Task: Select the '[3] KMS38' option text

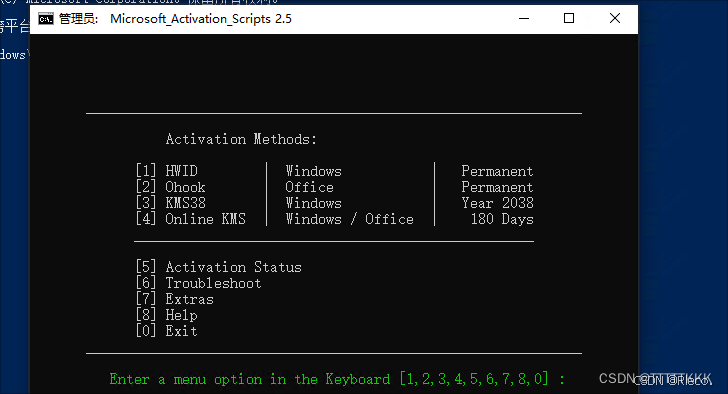Action: [170, 203]
